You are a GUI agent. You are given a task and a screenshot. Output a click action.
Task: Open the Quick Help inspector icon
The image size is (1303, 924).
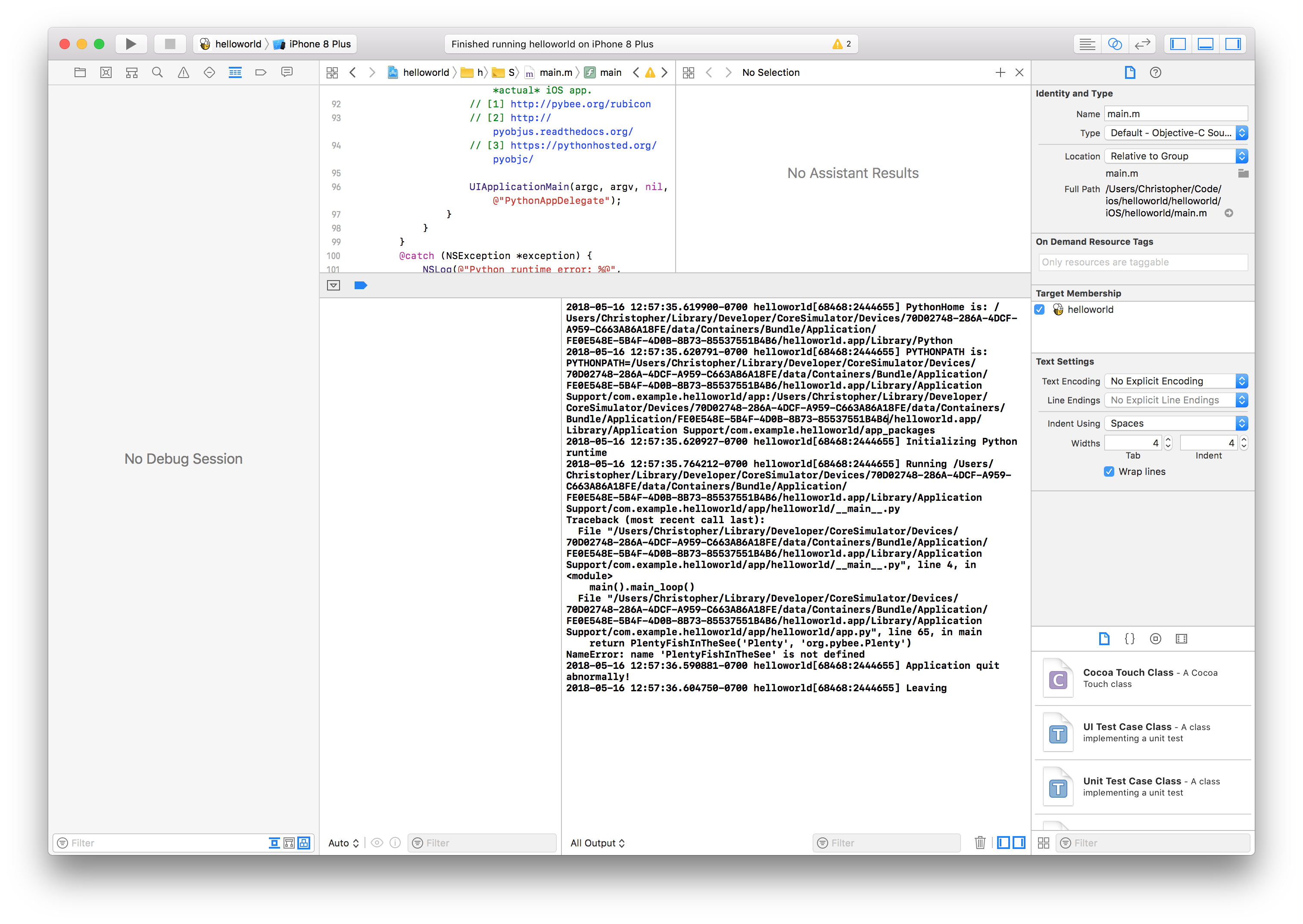point(1155,72)
